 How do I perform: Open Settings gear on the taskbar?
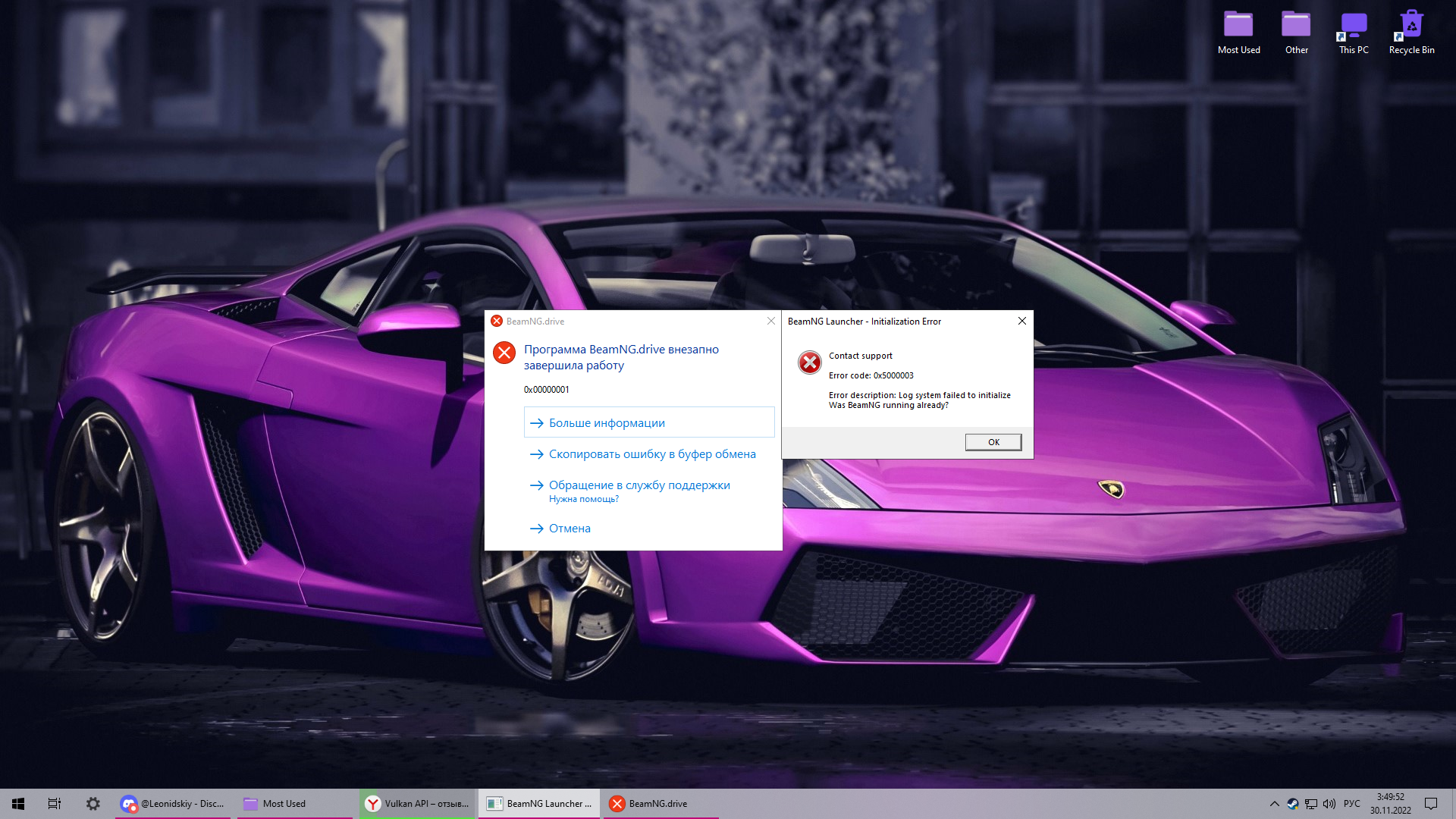93,804
